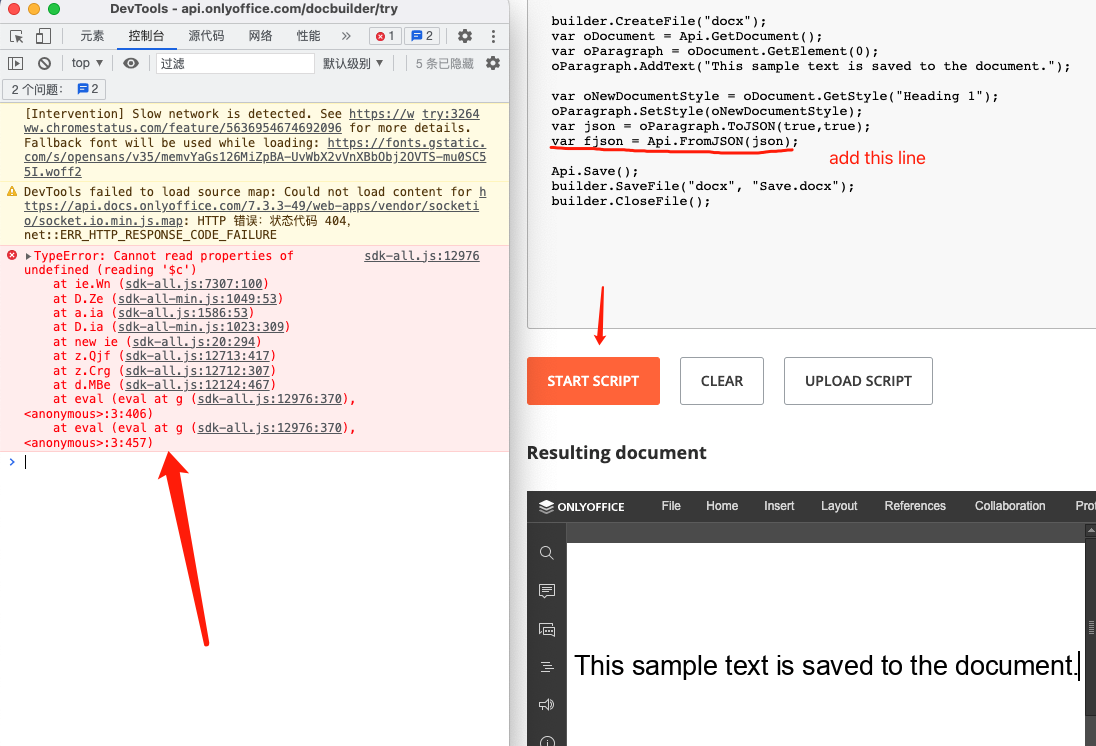Screen dimensions: 1096x746
Task: Toggle the live expression eye icon
Action: [x=131, y=64]
